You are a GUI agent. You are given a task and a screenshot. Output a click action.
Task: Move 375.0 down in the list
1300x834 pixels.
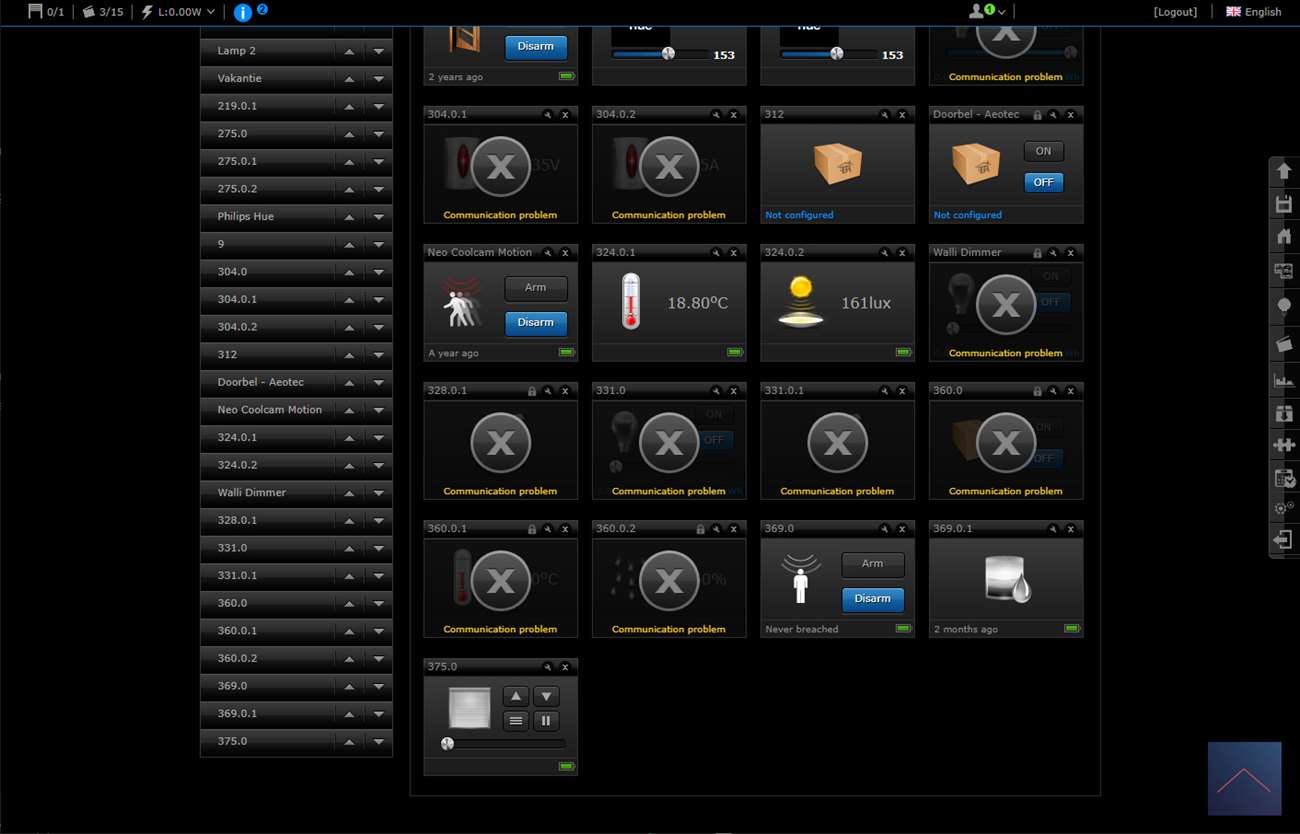(378, 742)
